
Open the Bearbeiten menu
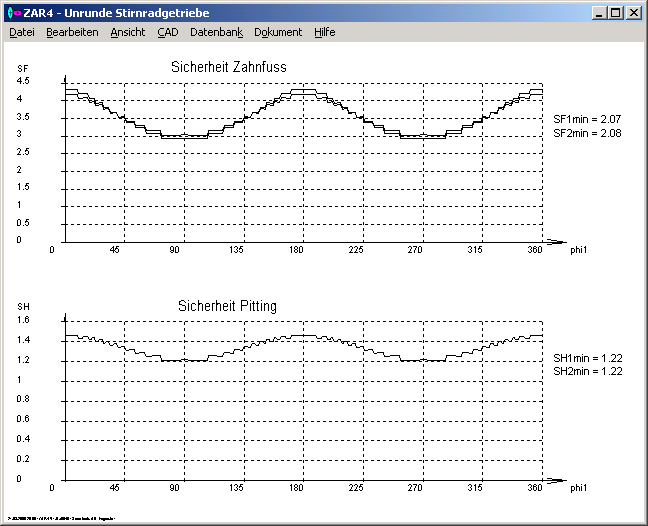tap(72, 32)
